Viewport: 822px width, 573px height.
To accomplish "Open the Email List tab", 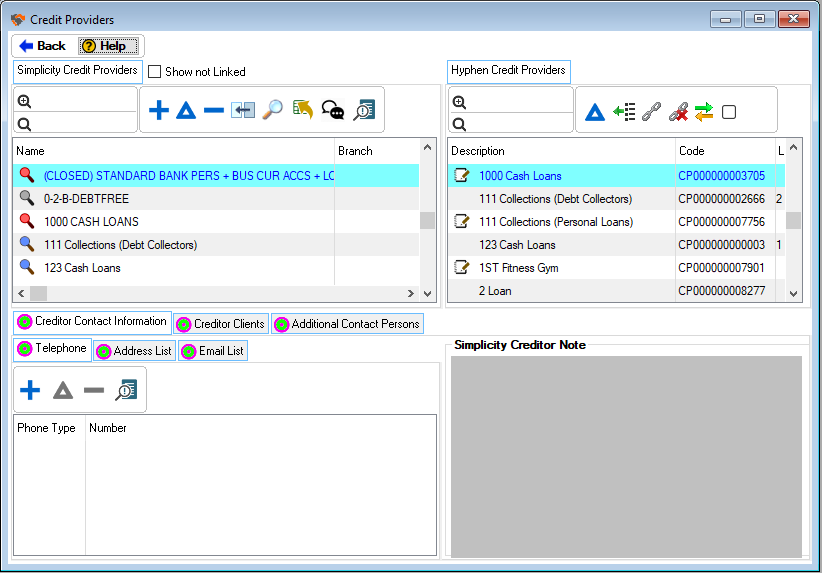I will click(212, 351).
